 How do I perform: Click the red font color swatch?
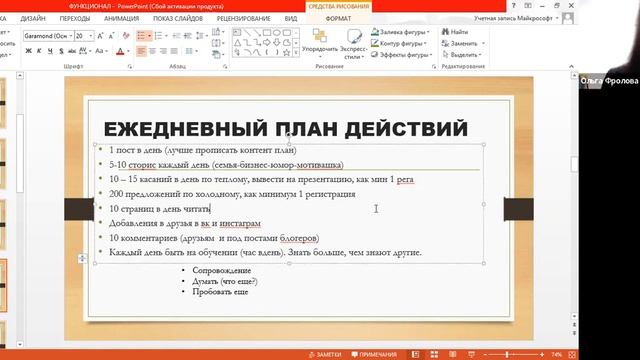pos(120,51)
